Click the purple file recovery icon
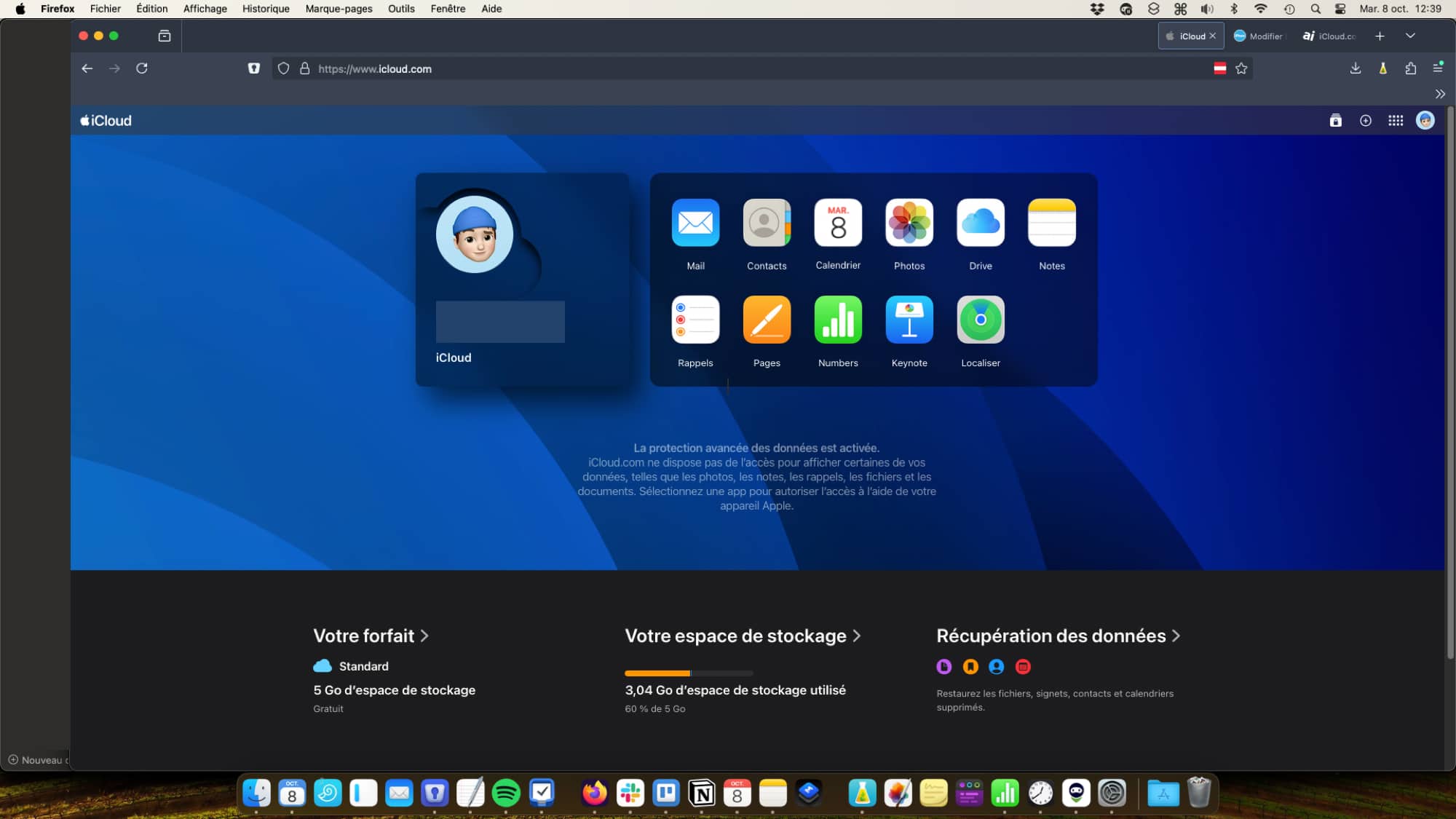Viewport: 1456px width, 819px height. click(944, 666)
